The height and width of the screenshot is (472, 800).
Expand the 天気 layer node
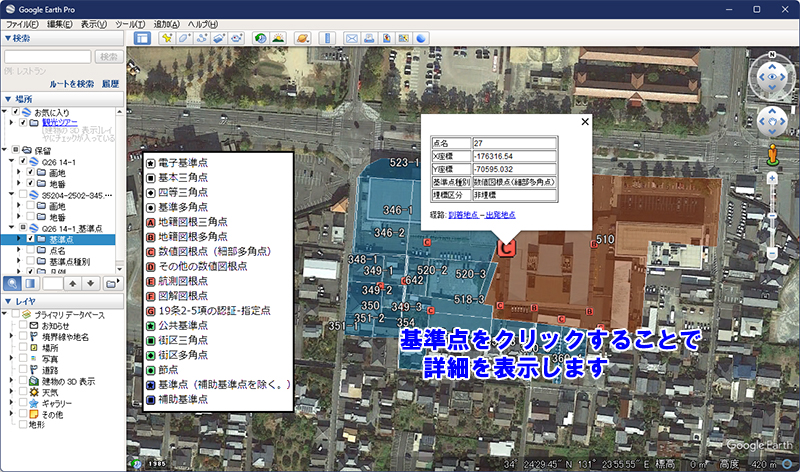[x=12, y=392]
